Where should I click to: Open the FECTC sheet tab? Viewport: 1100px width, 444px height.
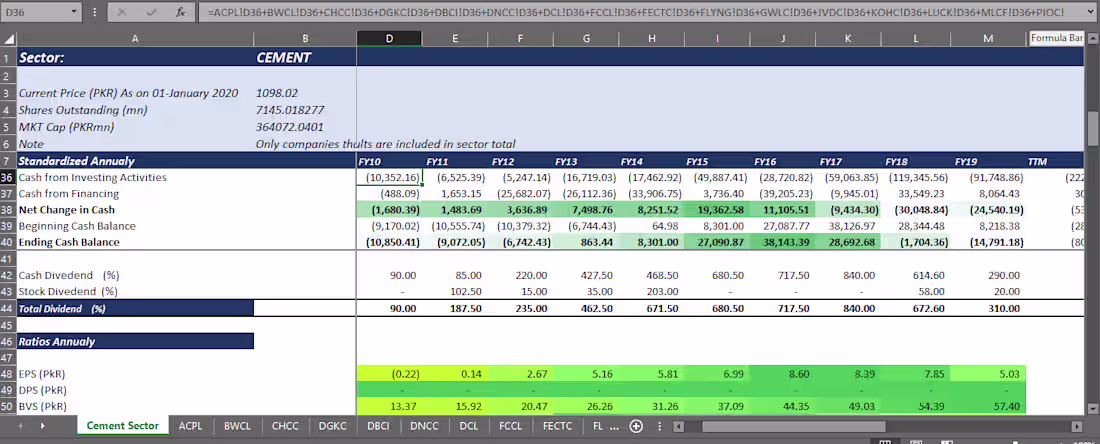558,425
